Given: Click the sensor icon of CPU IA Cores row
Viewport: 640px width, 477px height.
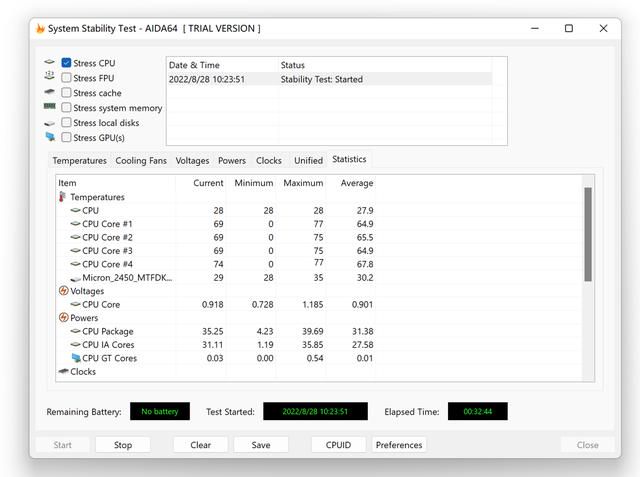Looking at the screenshot, I should point(76,344).
